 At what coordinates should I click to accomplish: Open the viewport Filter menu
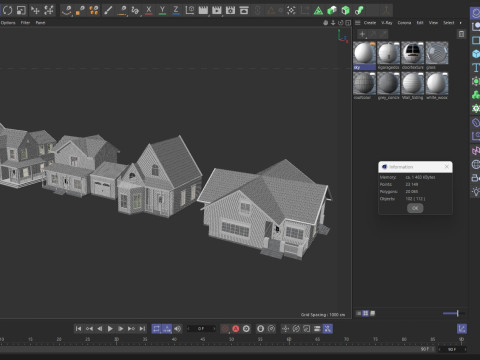[x=25, y=23]
